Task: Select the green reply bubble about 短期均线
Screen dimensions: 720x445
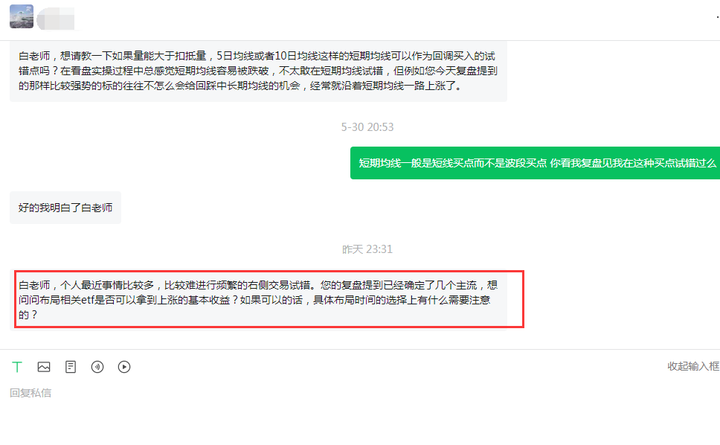Action: (535, 163)
